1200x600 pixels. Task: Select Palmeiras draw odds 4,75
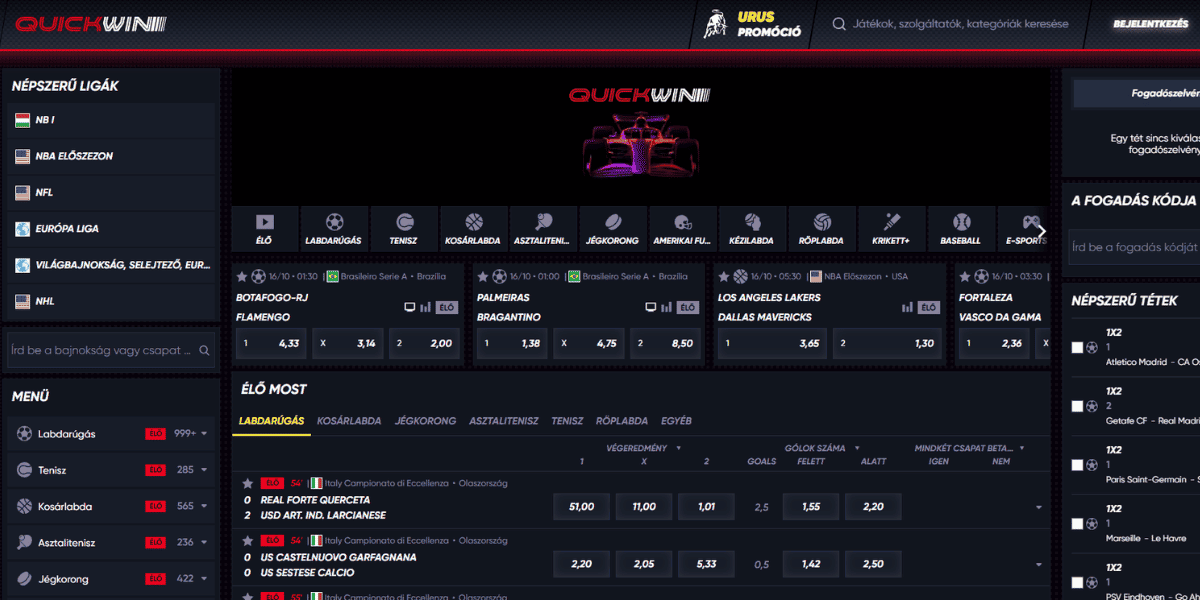[x=589, y=343]
